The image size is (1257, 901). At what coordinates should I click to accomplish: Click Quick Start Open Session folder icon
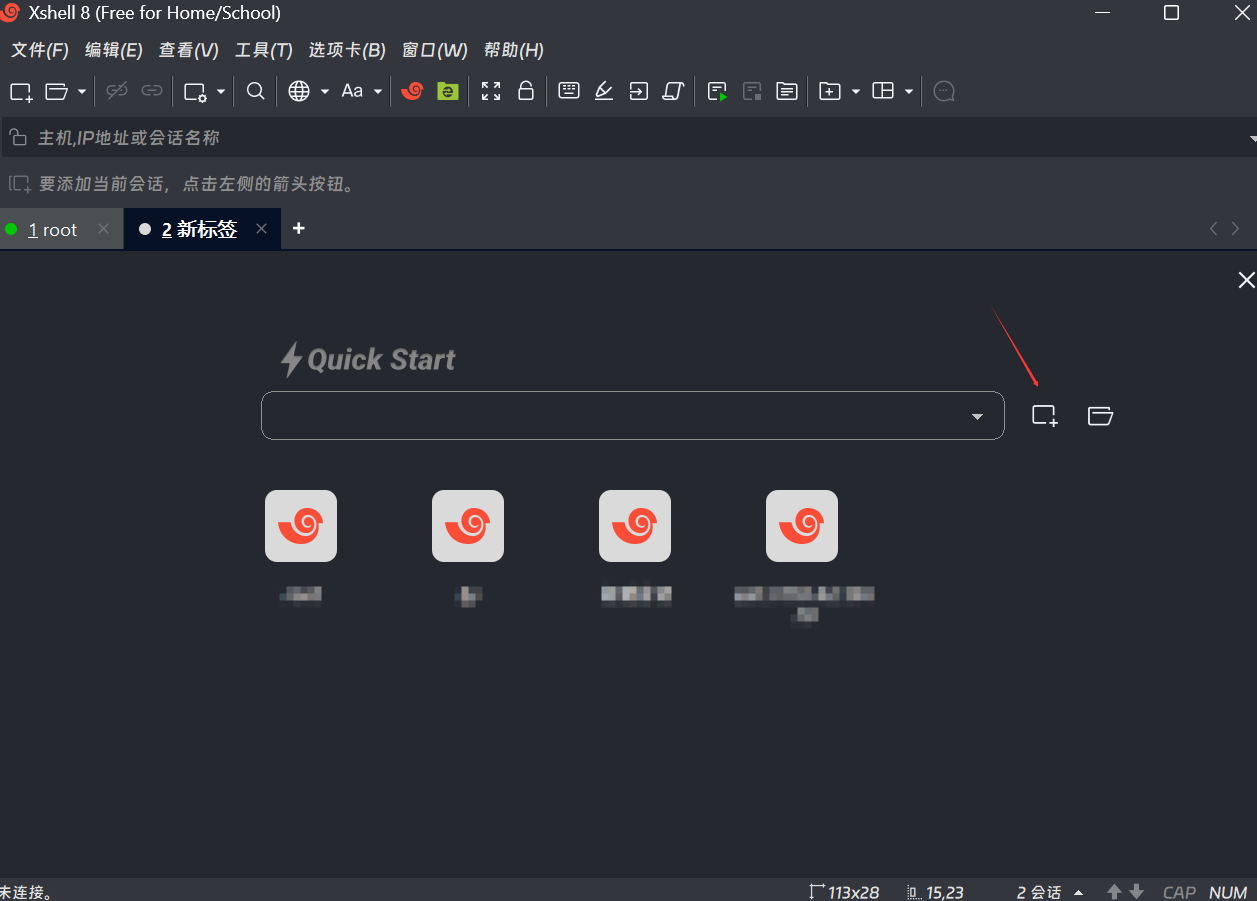1101,416
